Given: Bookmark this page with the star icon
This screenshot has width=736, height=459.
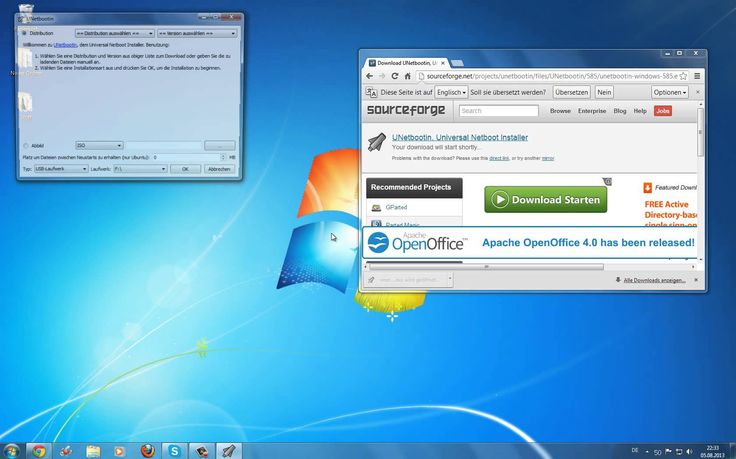Looking at the screenshot, I should tap(683, 76).
